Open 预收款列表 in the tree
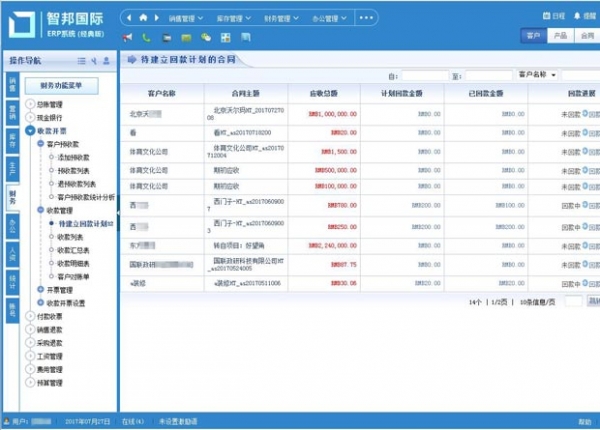600x430 pixels. (73, 171)
